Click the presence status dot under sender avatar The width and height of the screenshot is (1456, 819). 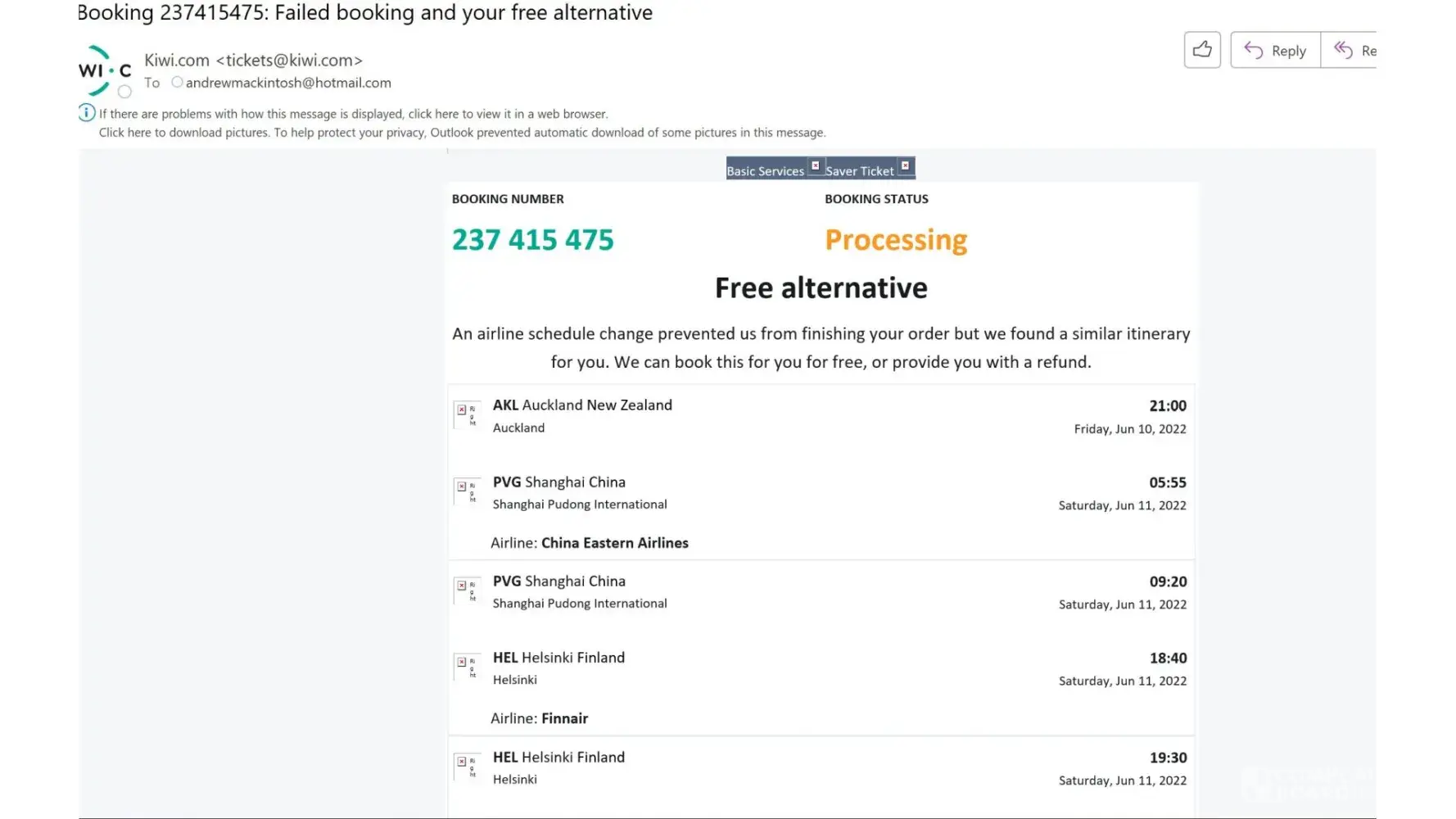[x=124, y=92]
